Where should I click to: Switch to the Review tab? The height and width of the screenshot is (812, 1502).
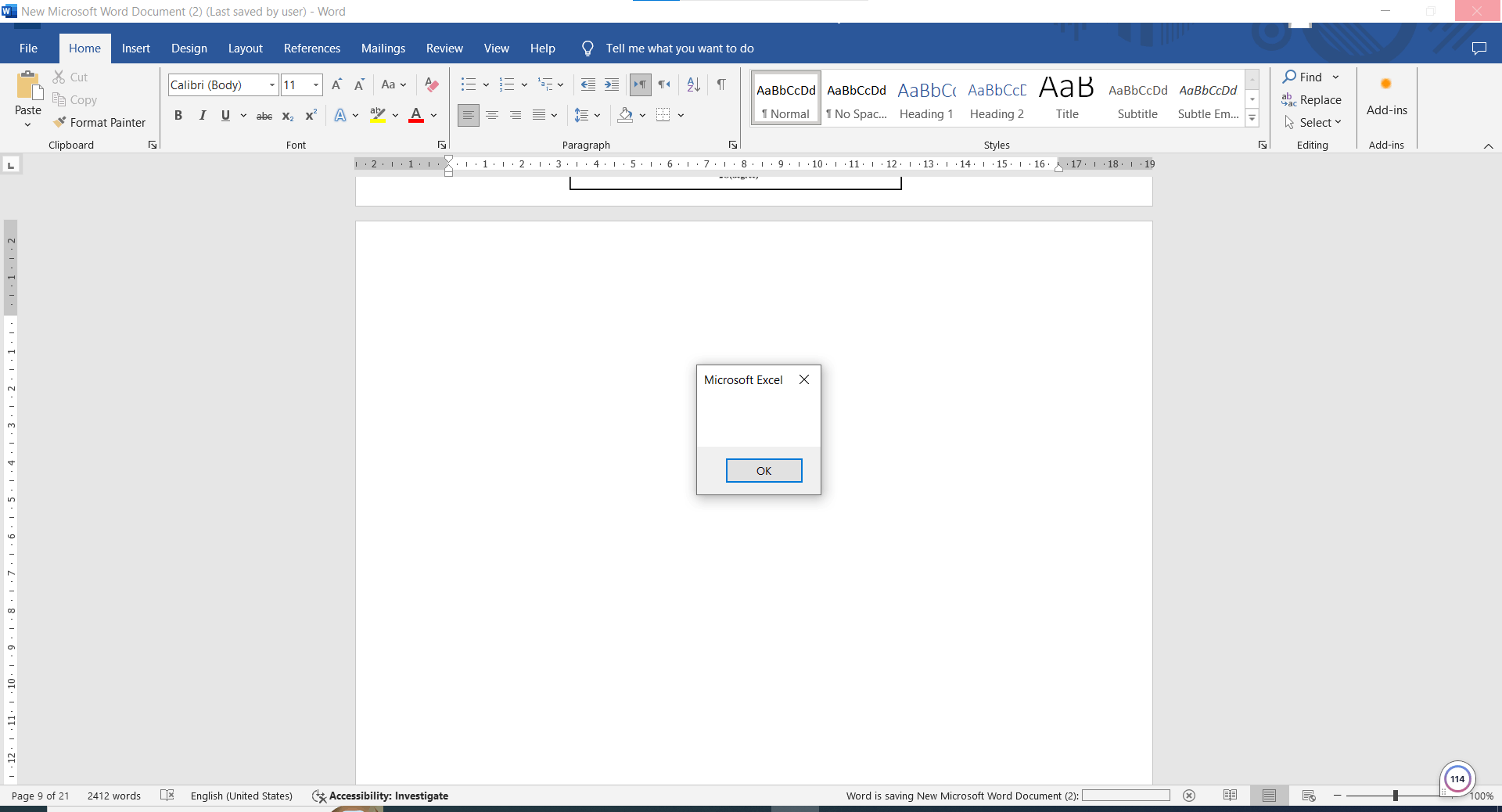click(444, 49)
